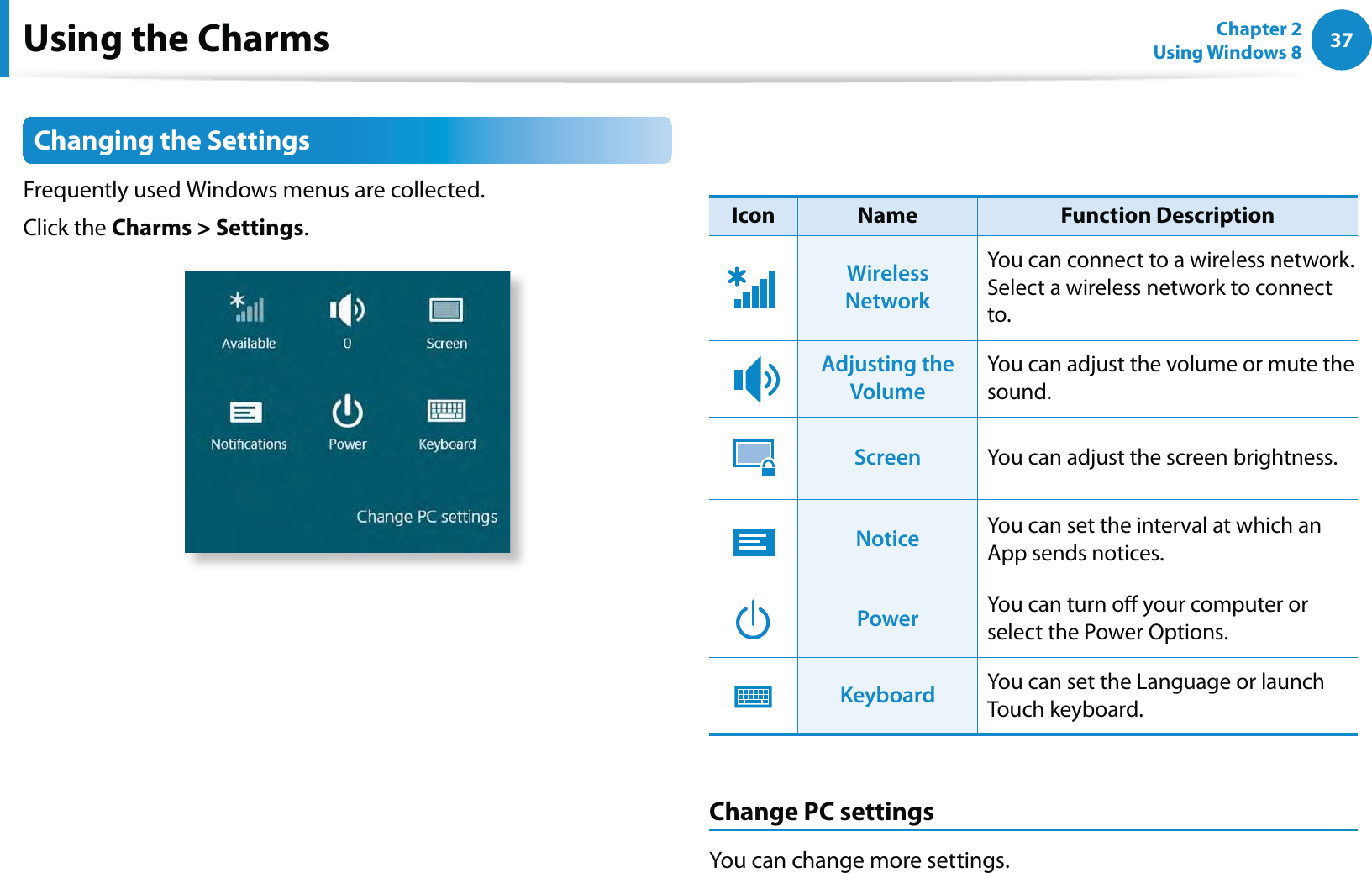Image resolution: width=1372 pixels, height=873 pixels.
Task: Click the Using Windows 8 header text
Action: [x=1227, y=52]
